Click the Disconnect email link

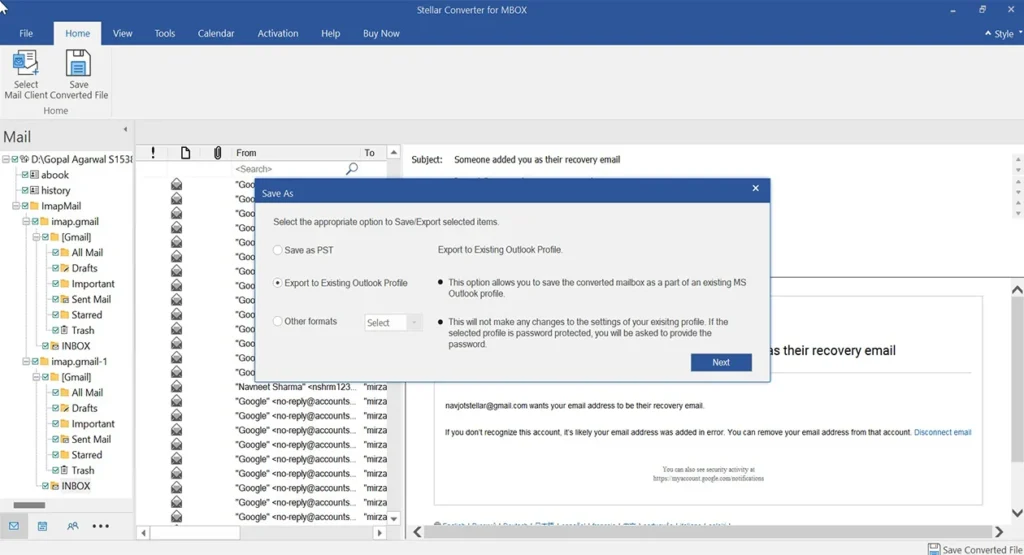coord(942,432)
